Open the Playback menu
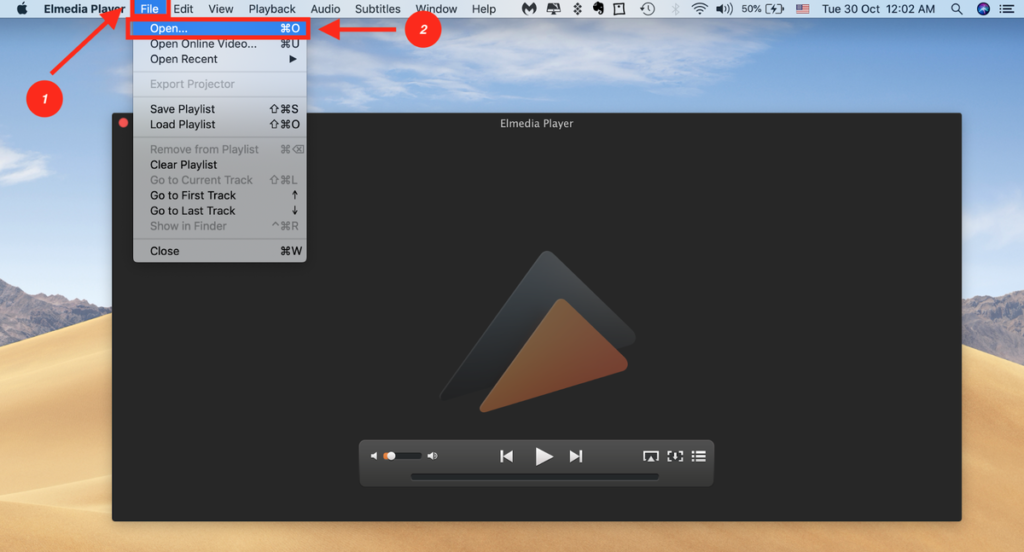Screen dimensions: 1024x552 (x=272, y=8)
